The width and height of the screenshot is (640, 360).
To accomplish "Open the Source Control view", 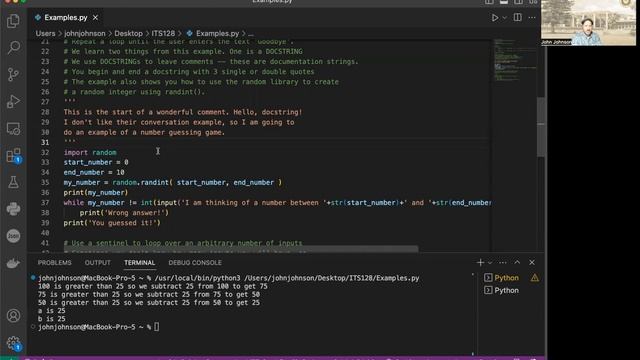I will pos(13,74).
